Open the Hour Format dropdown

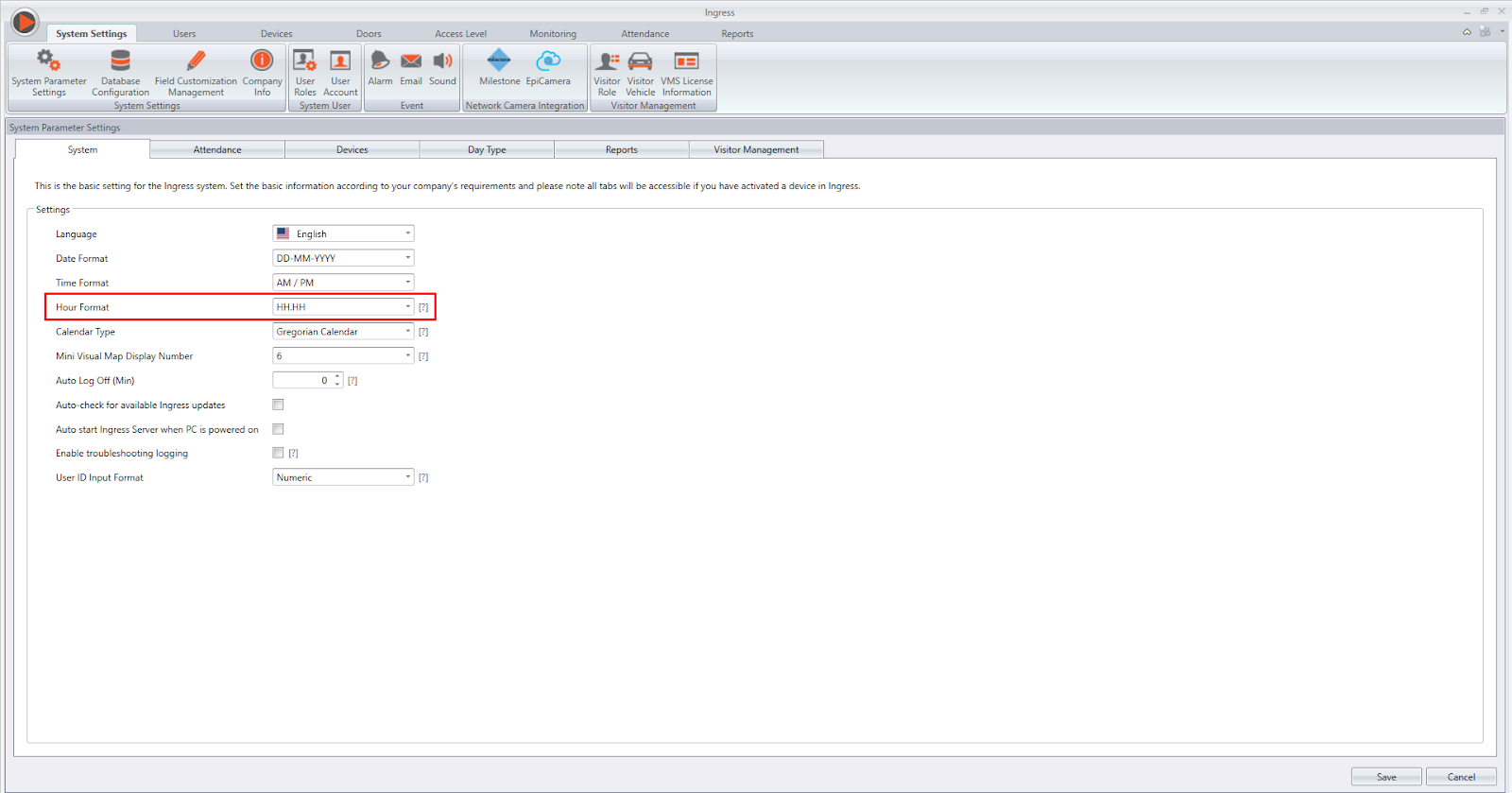343,307
